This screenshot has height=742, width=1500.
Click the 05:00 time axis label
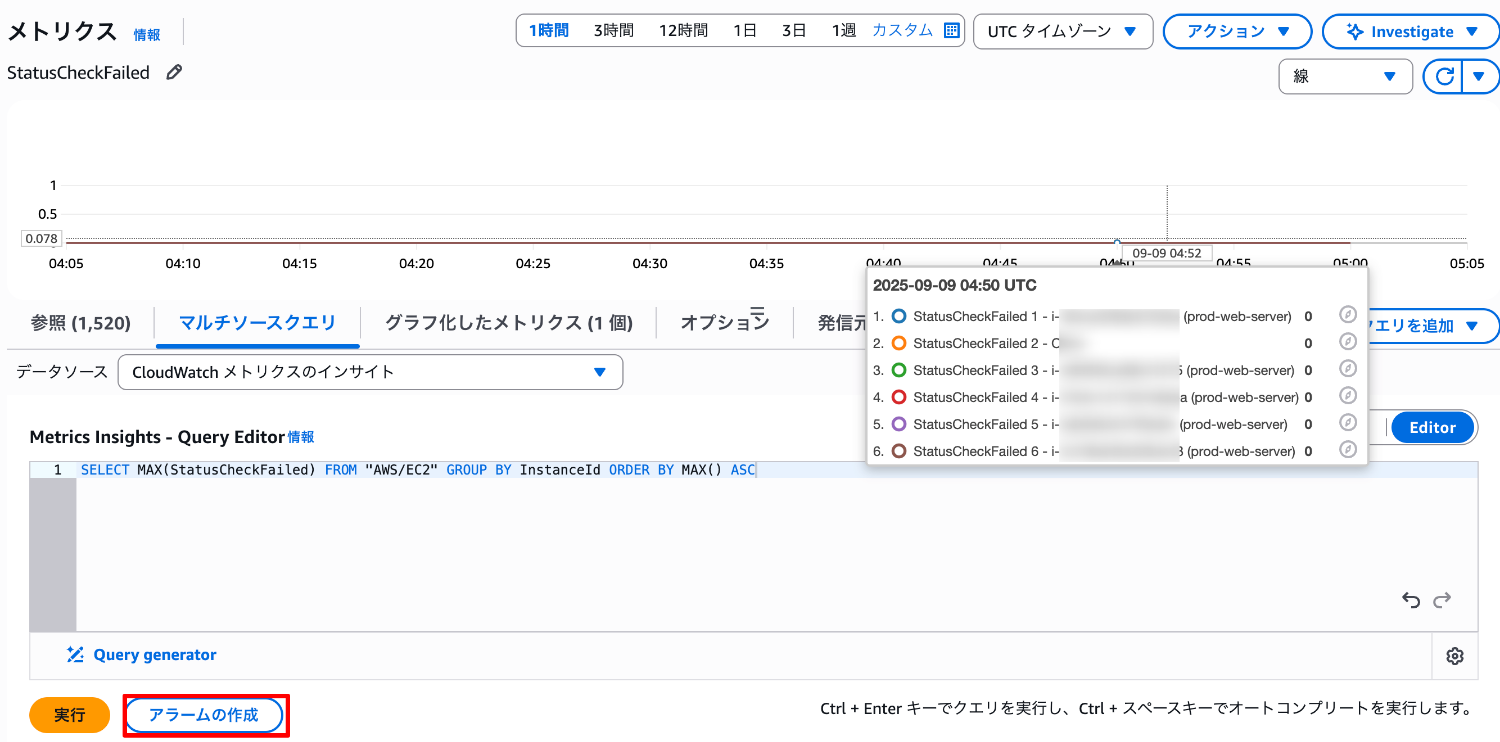[x=1350, y=264]
